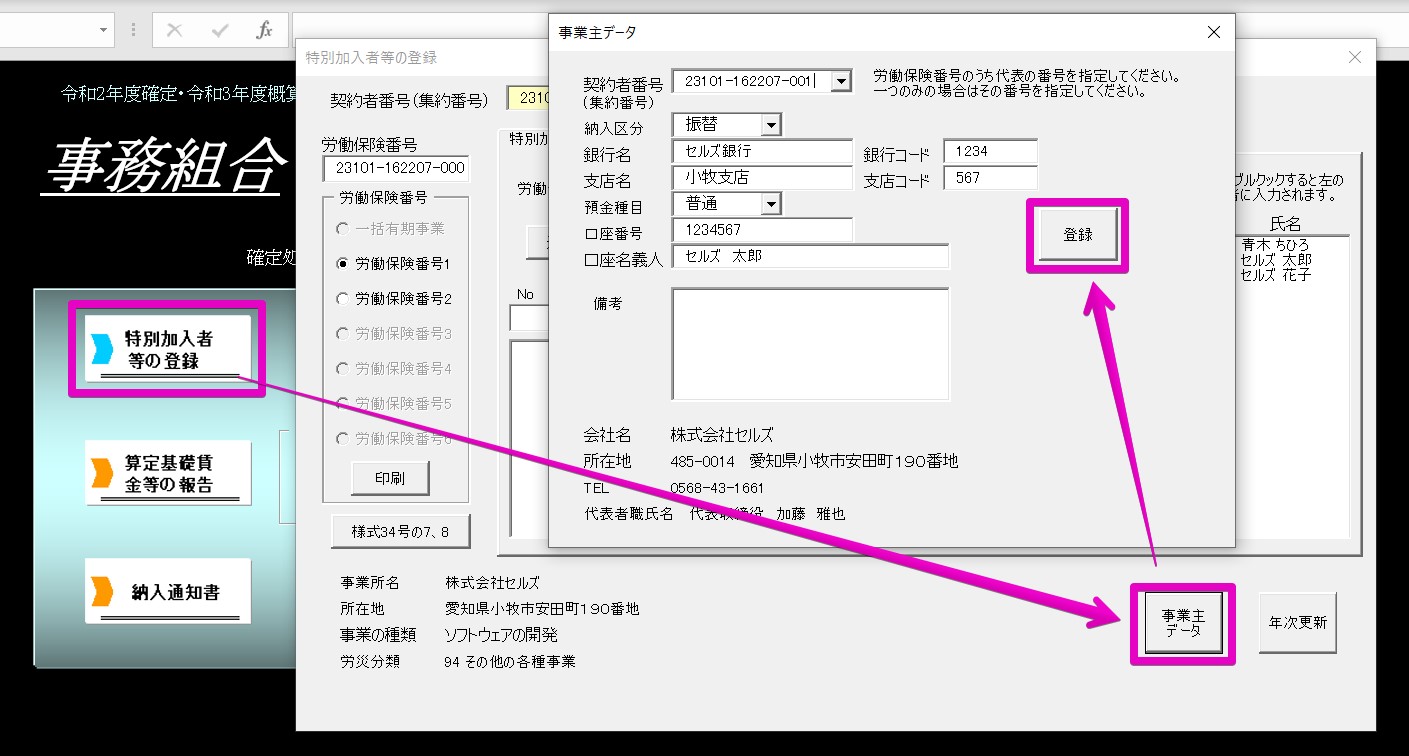Viewport: 1409px width, 756px height.
Task: Click the orange arrow icon on 納入通知書
Action: [103, 591]
